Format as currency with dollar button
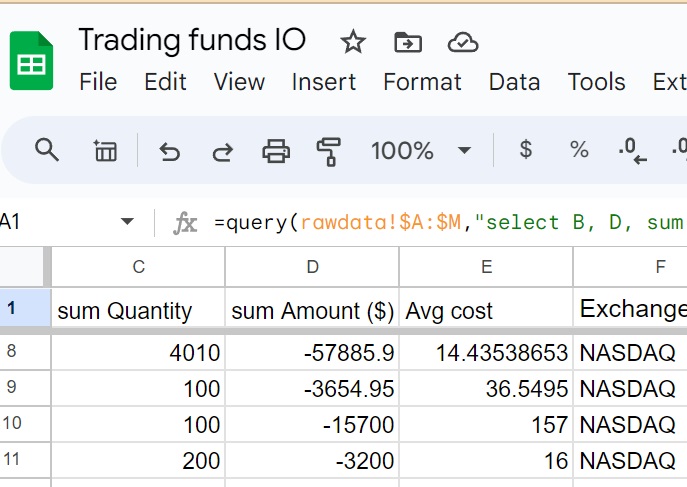Image resolution: width=687 pixels, height=487 pixels. coord(526,150)
